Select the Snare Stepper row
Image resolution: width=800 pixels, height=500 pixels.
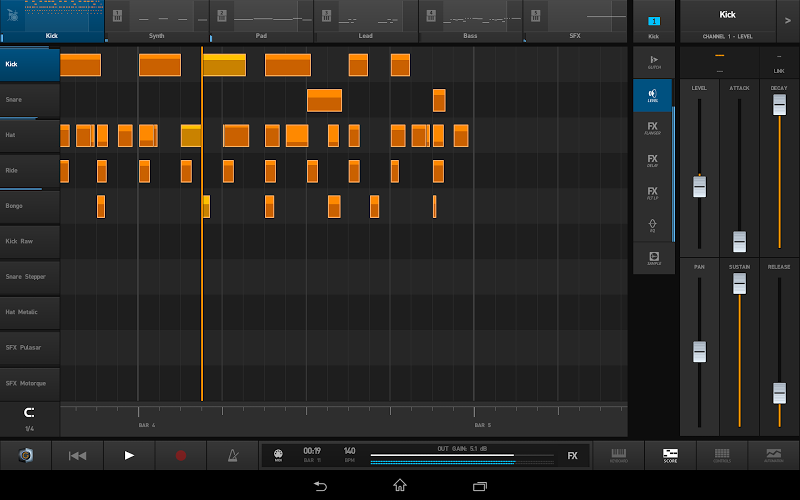point(30,277)
